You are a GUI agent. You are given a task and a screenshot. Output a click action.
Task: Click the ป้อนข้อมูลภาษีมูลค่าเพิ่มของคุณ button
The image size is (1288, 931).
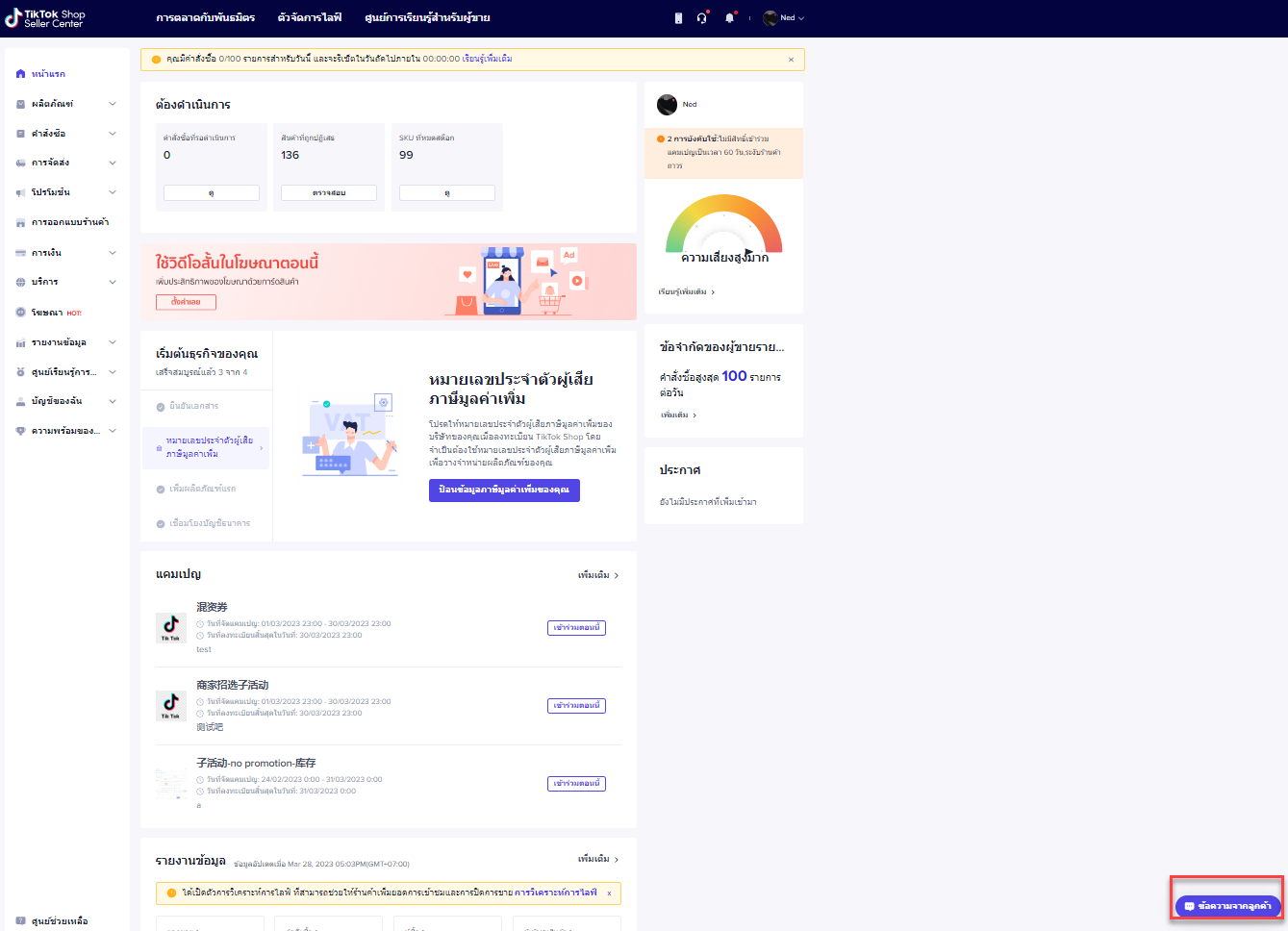click(504, 490)
